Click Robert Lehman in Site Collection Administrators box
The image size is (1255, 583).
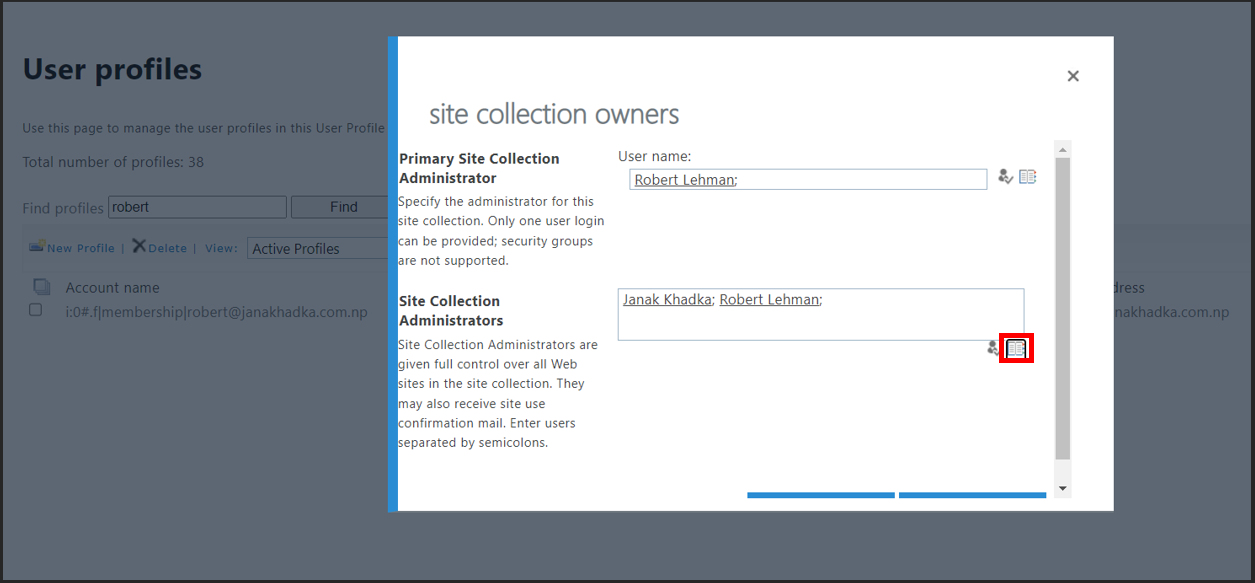pyautogui.click(x=769, y=298)
